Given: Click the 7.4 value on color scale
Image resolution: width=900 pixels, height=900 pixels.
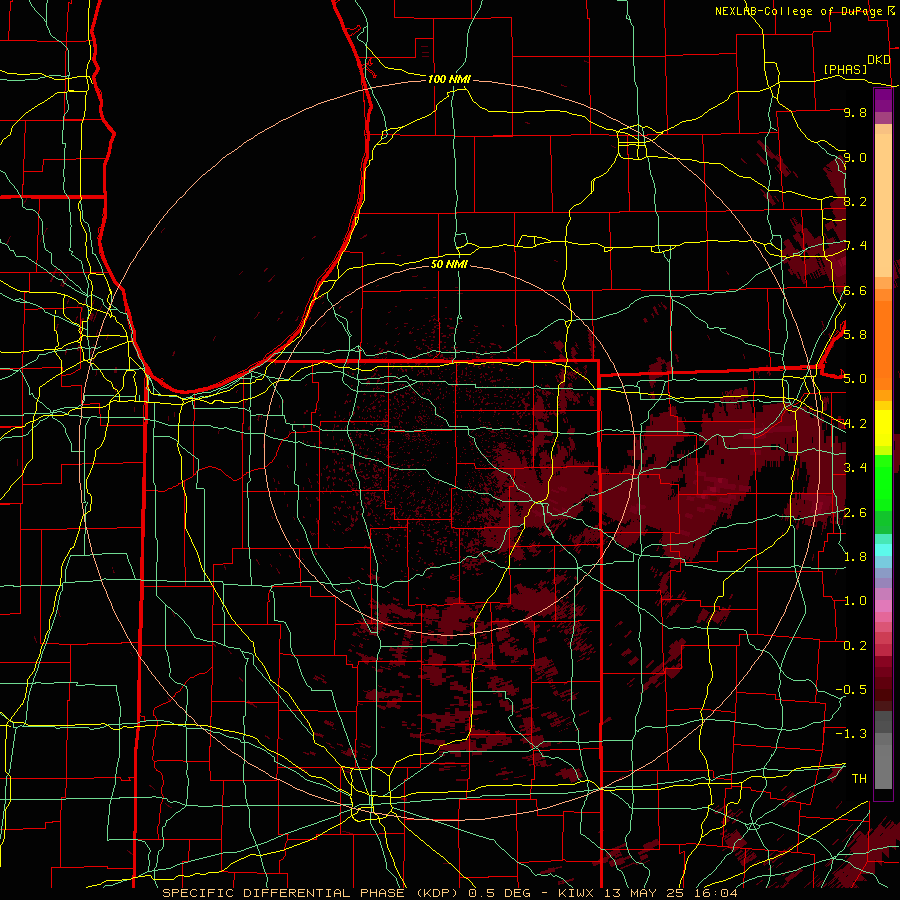Looking at the screenshot, I should pos(855,246).
